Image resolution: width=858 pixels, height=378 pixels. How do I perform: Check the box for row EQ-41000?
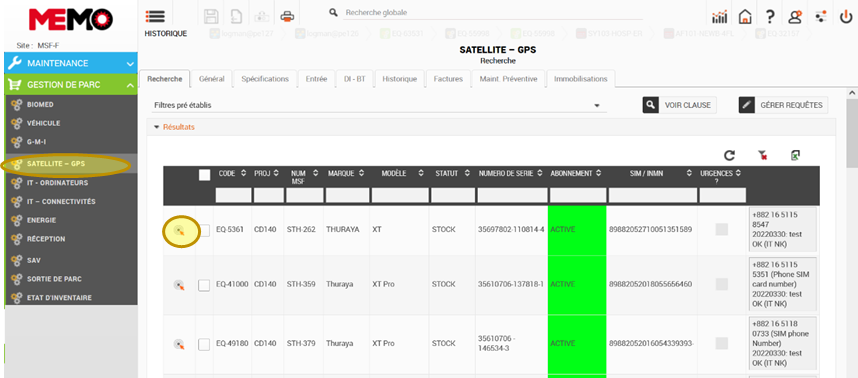pos(204,285)
